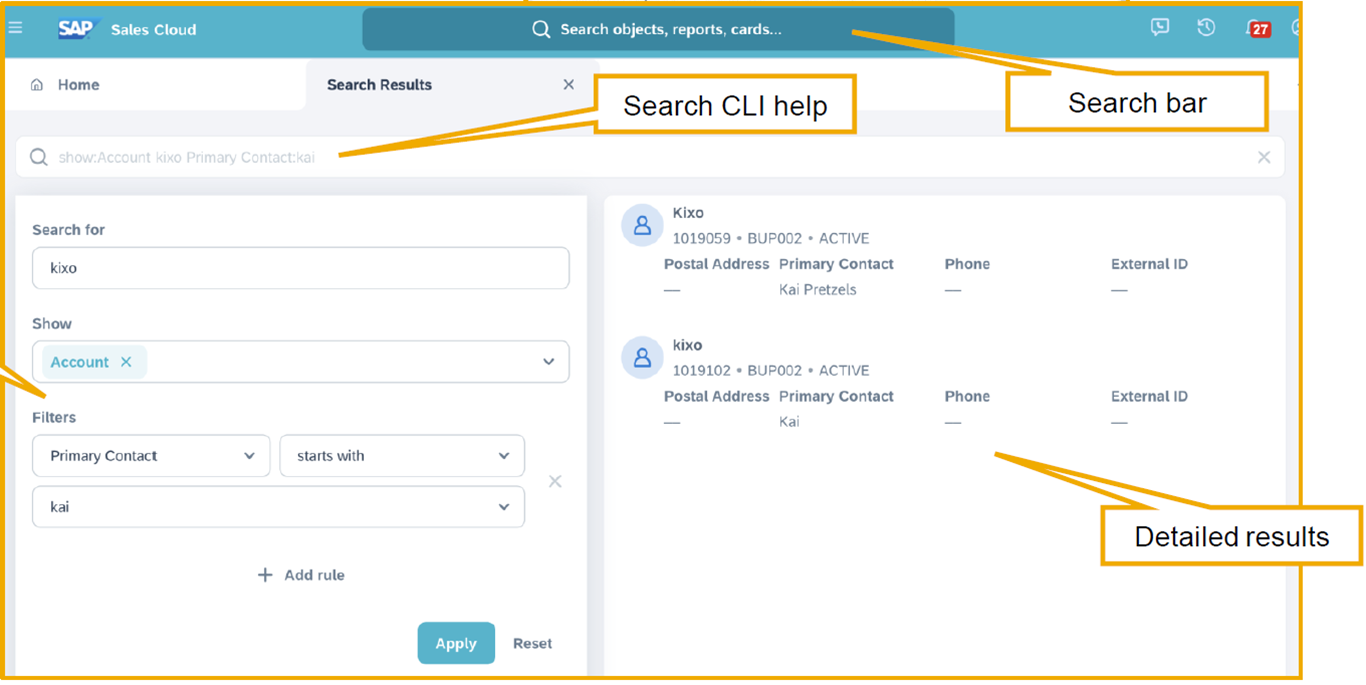Click the Account token label

(x=80, y=362)
